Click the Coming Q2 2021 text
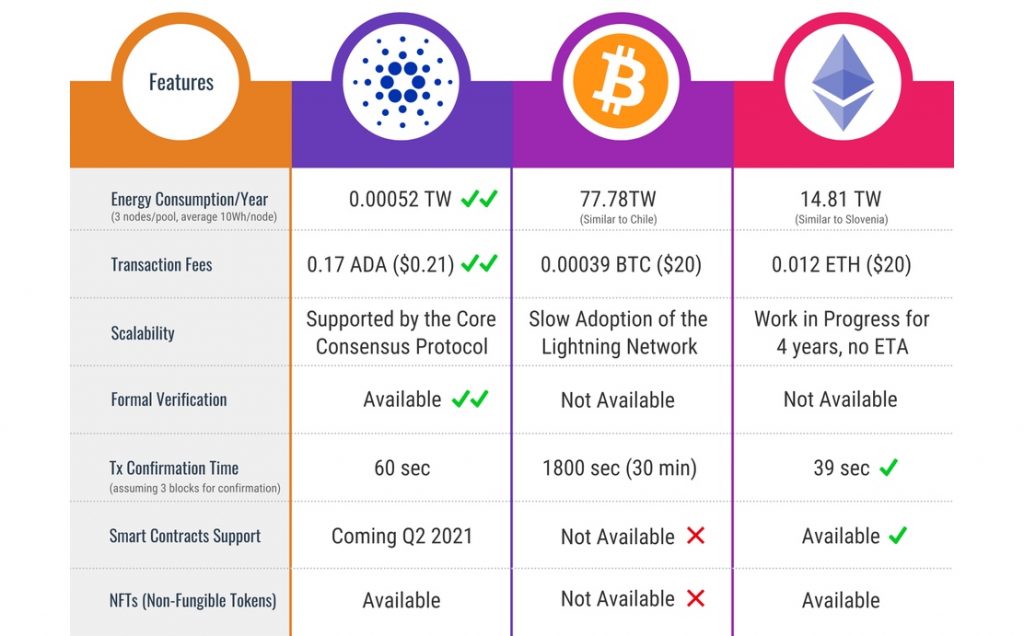 pyautogui.click(x=402, y=536)
